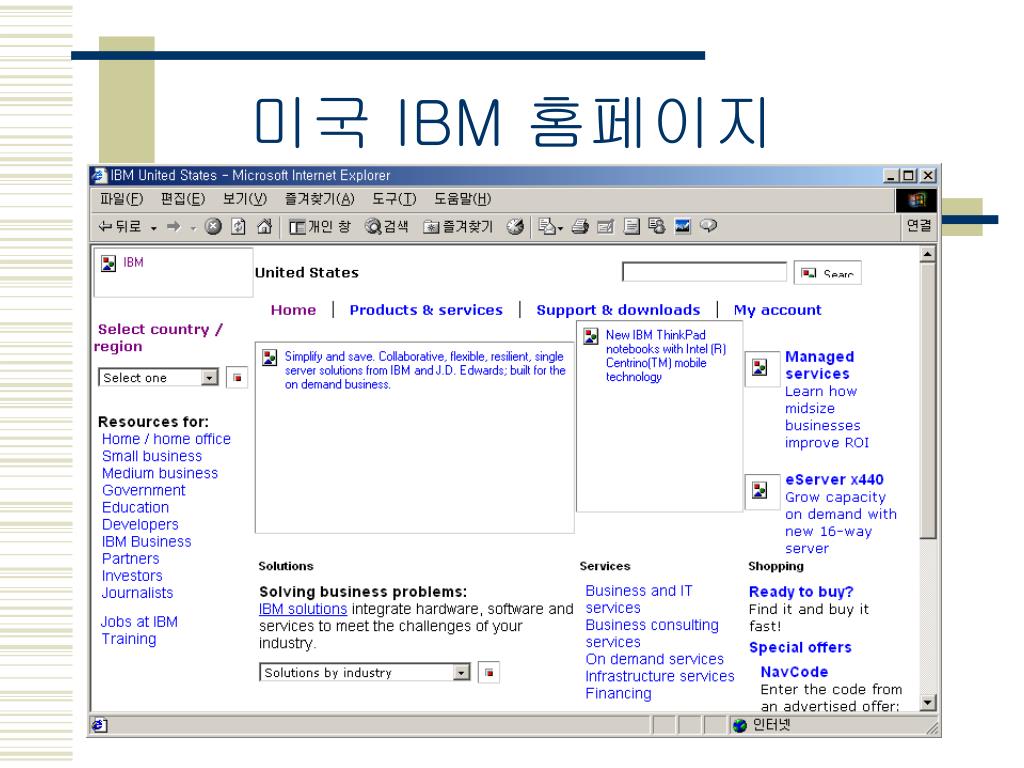1024x768 pixels.
Task: Click the blue picture icon in toolbar
Action: pos(682,227)
